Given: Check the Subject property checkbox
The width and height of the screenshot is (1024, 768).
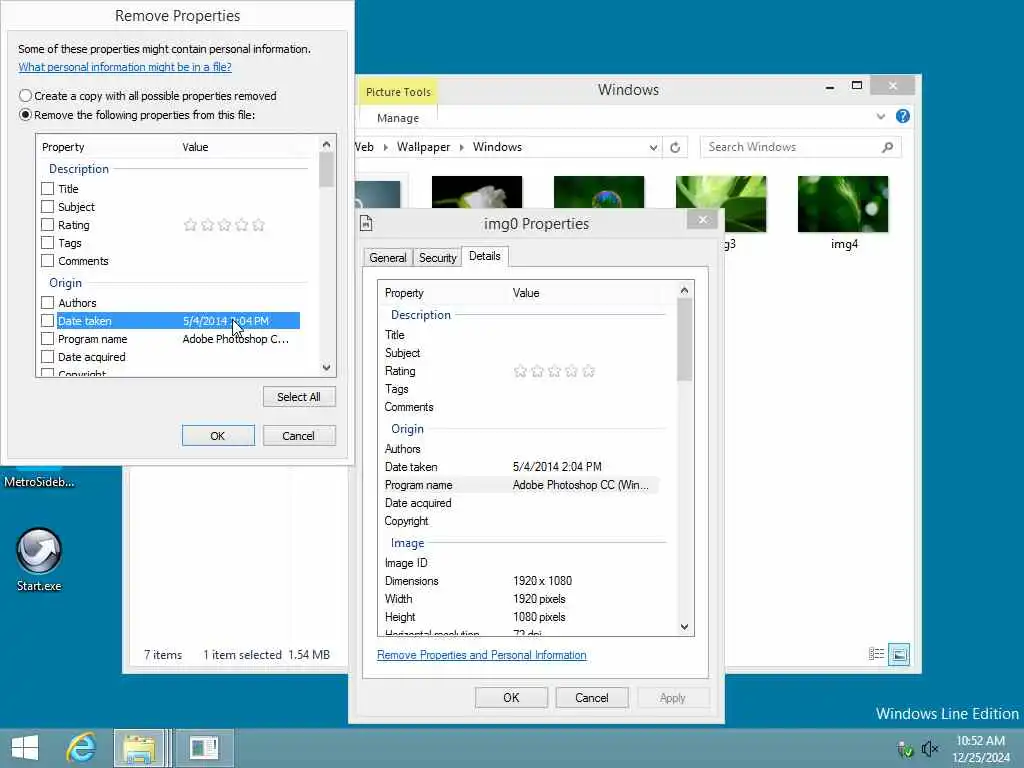Looking at the screenshot, I should 48,207.
